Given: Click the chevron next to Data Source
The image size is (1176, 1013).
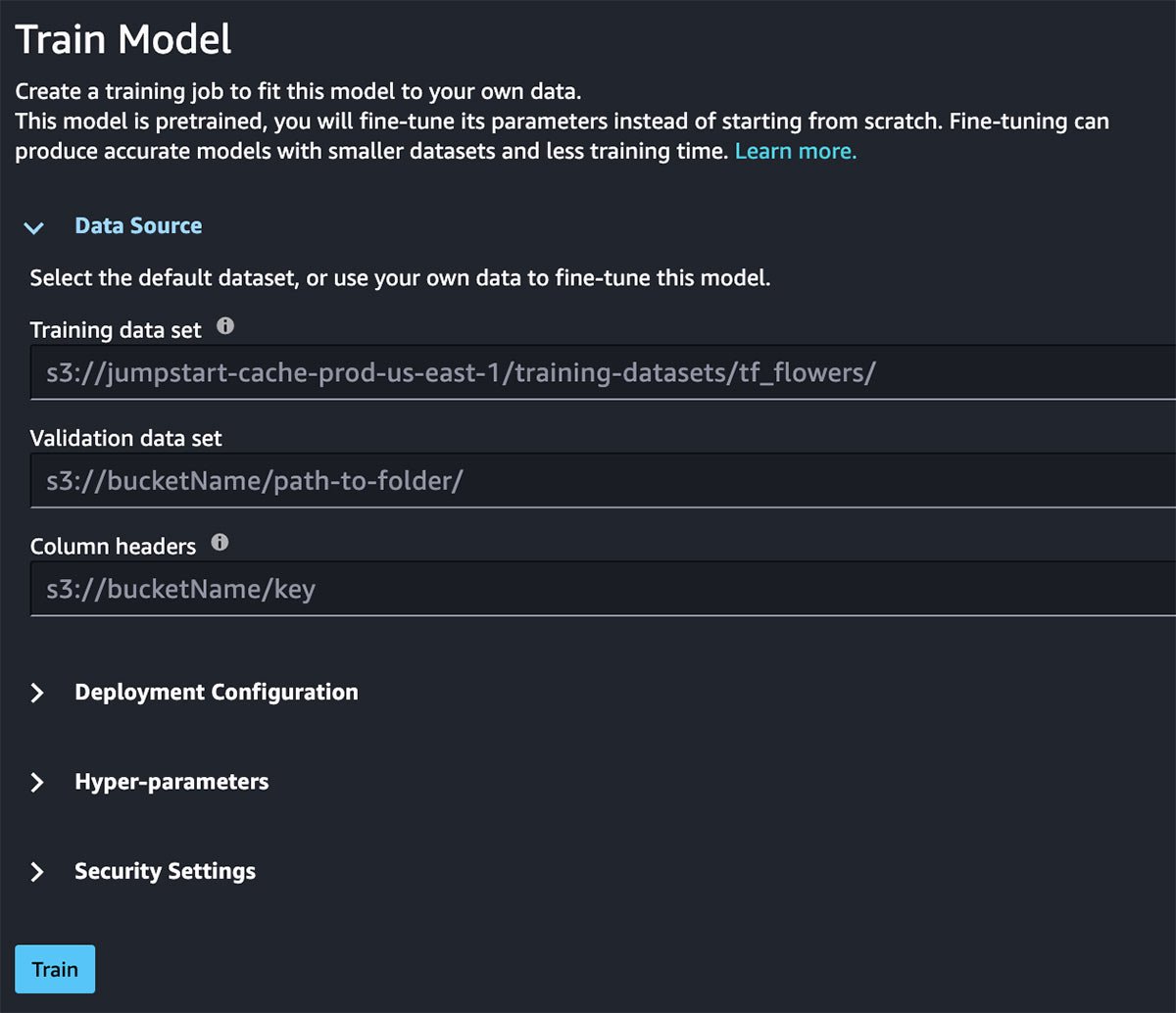Looking at the screenshot, I should (34, 227).
